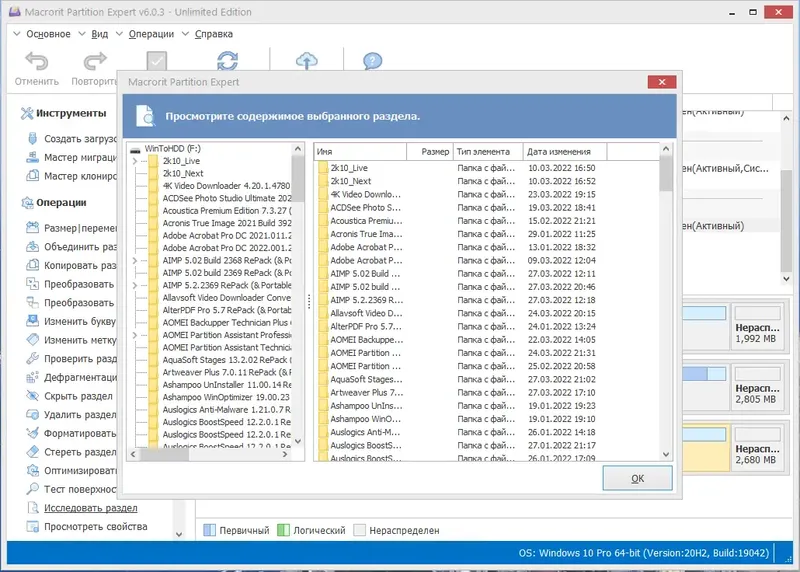Close the Macrorit Partition Expert dialog
The image size is (800, 572).
(x=662, y=82)
